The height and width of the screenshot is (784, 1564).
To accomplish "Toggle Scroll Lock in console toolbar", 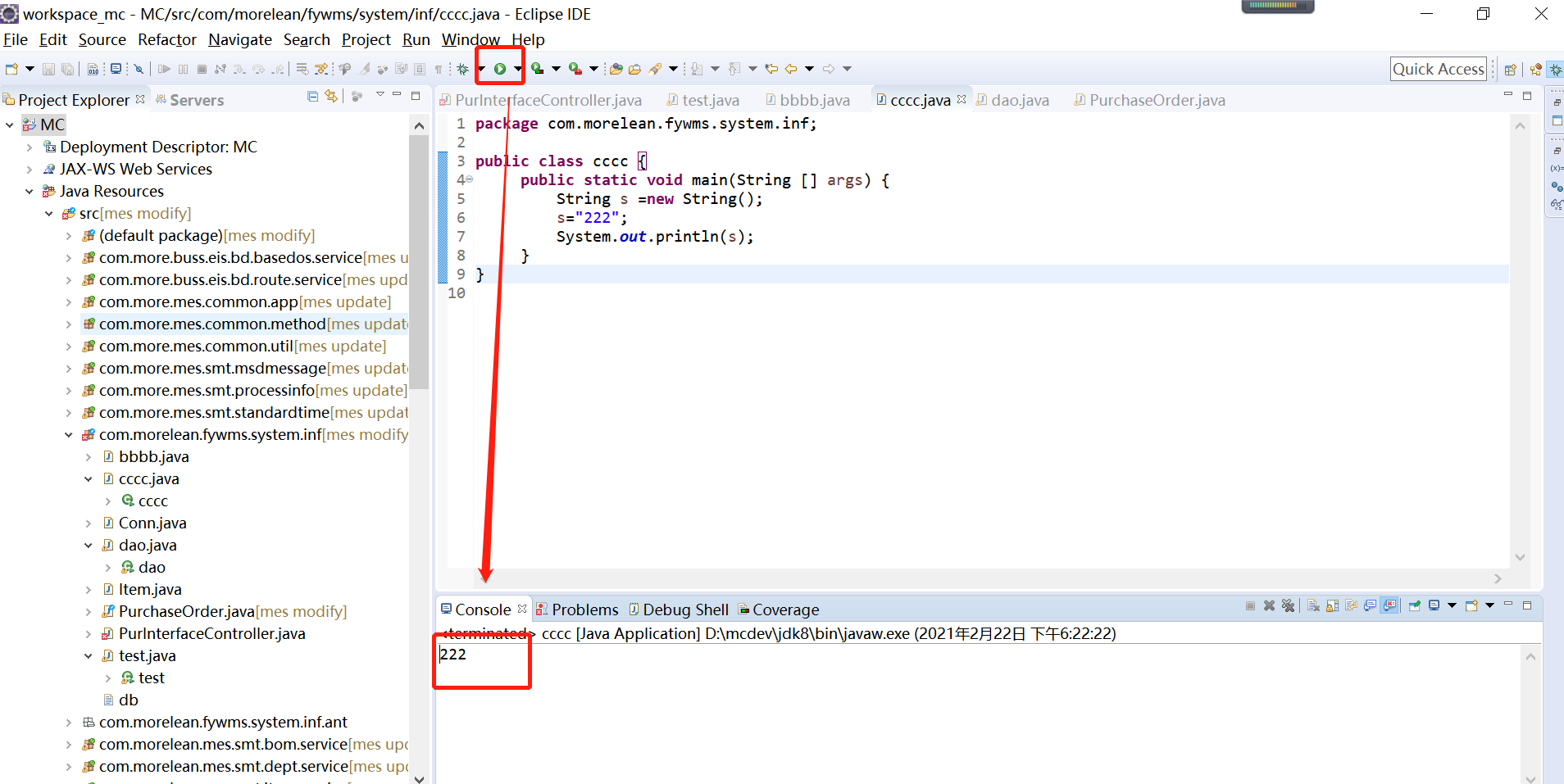I will pos(1332,605).
